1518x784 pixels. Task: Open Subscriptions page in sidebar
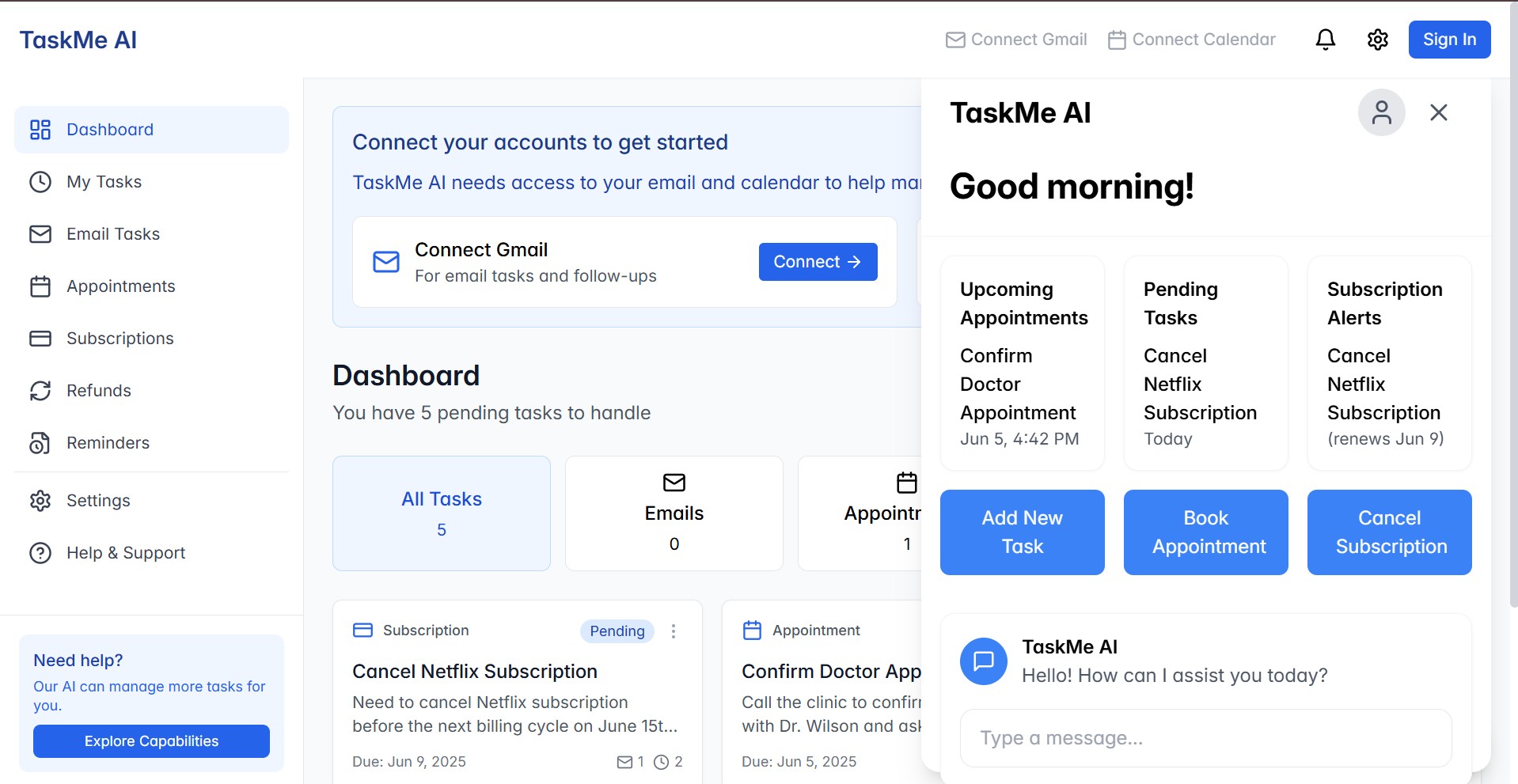[x=151, y=339]
